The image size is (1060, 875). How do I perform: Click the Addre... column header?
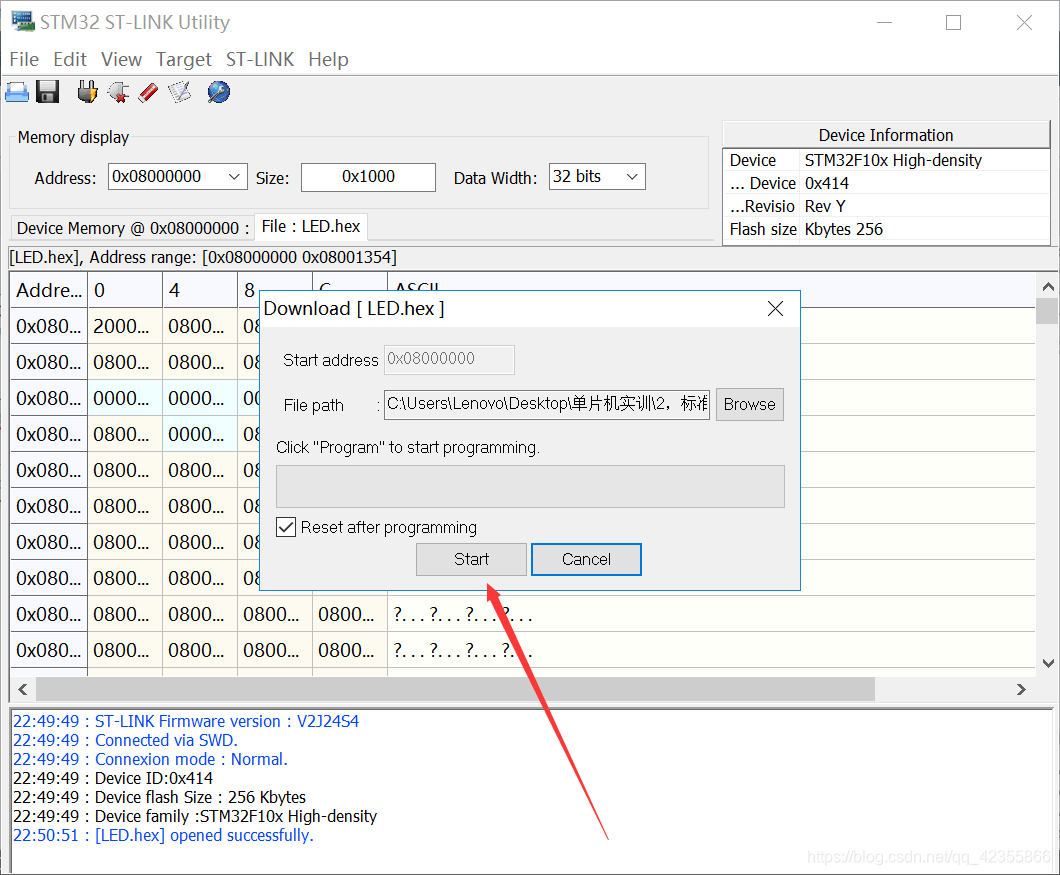click(49, 290)
